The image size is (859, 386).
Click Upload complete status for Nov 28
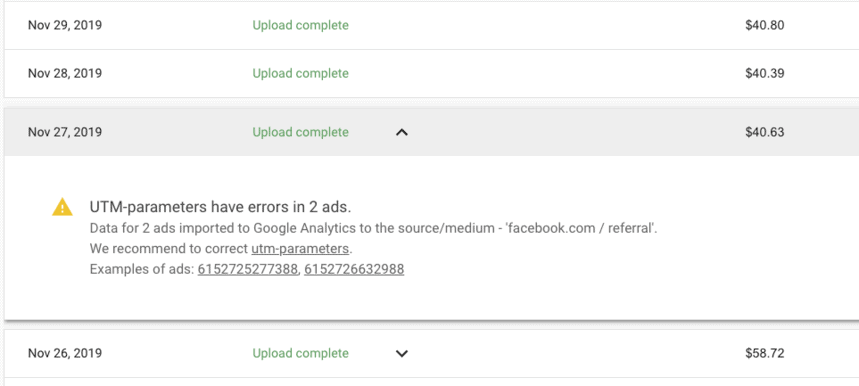[x=300, y=73]
